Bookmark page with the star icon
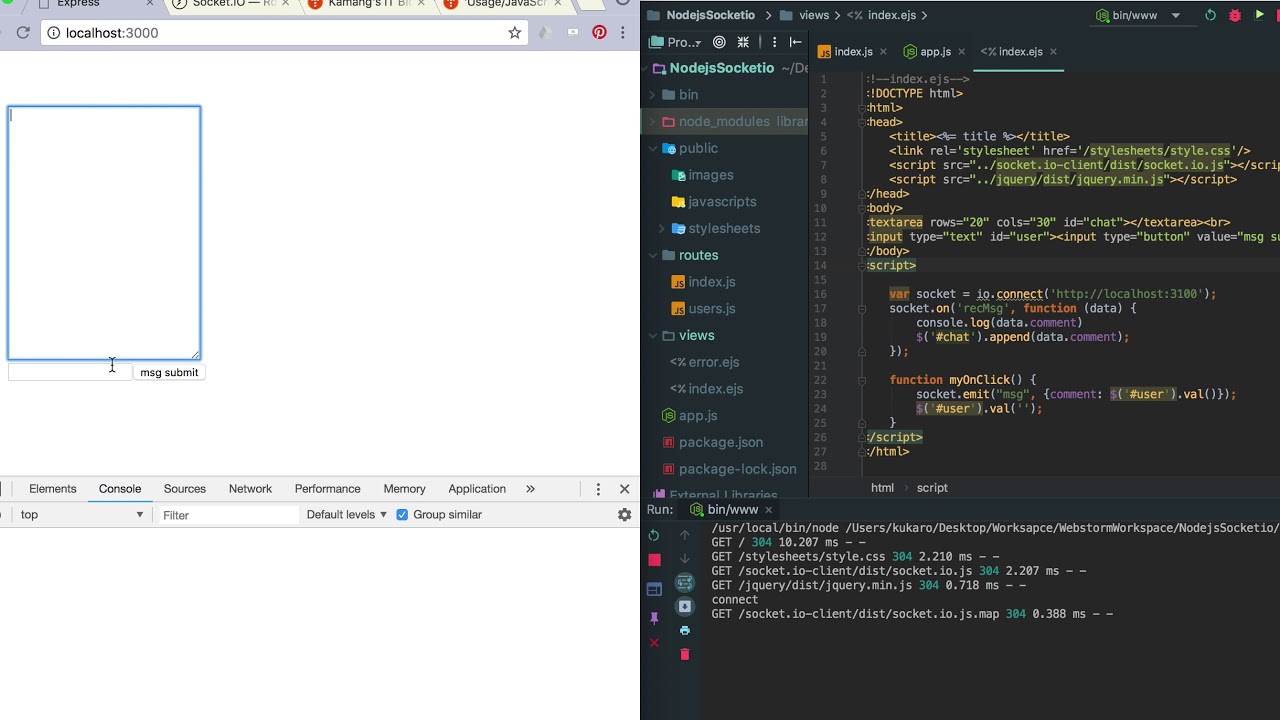 (x=515, y=33)
